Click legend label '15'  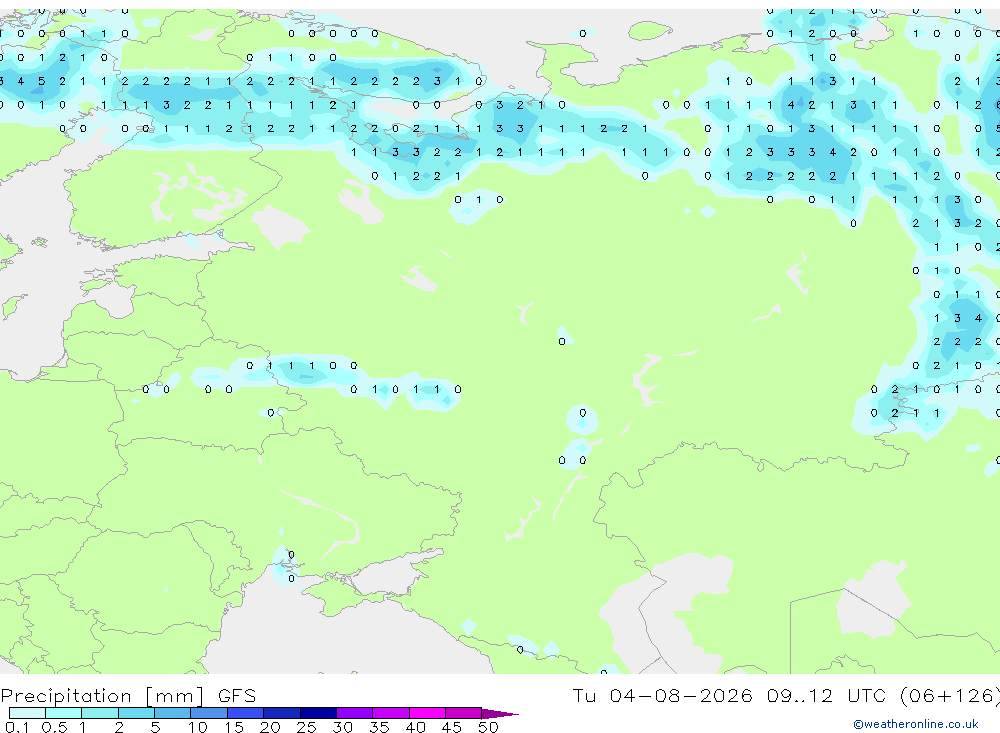point(234,727)
